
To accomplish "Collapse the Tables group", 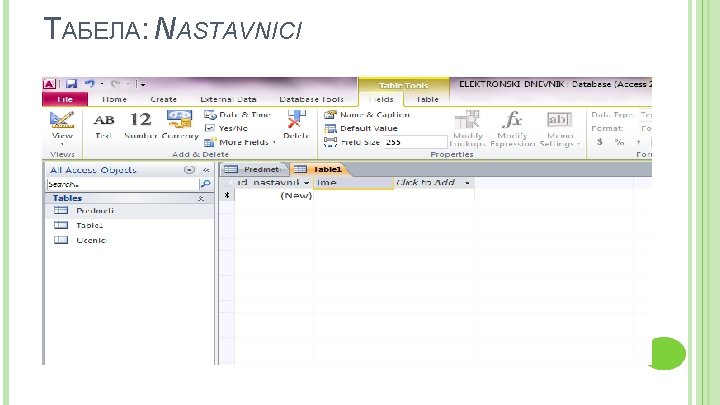I will 201,198.
